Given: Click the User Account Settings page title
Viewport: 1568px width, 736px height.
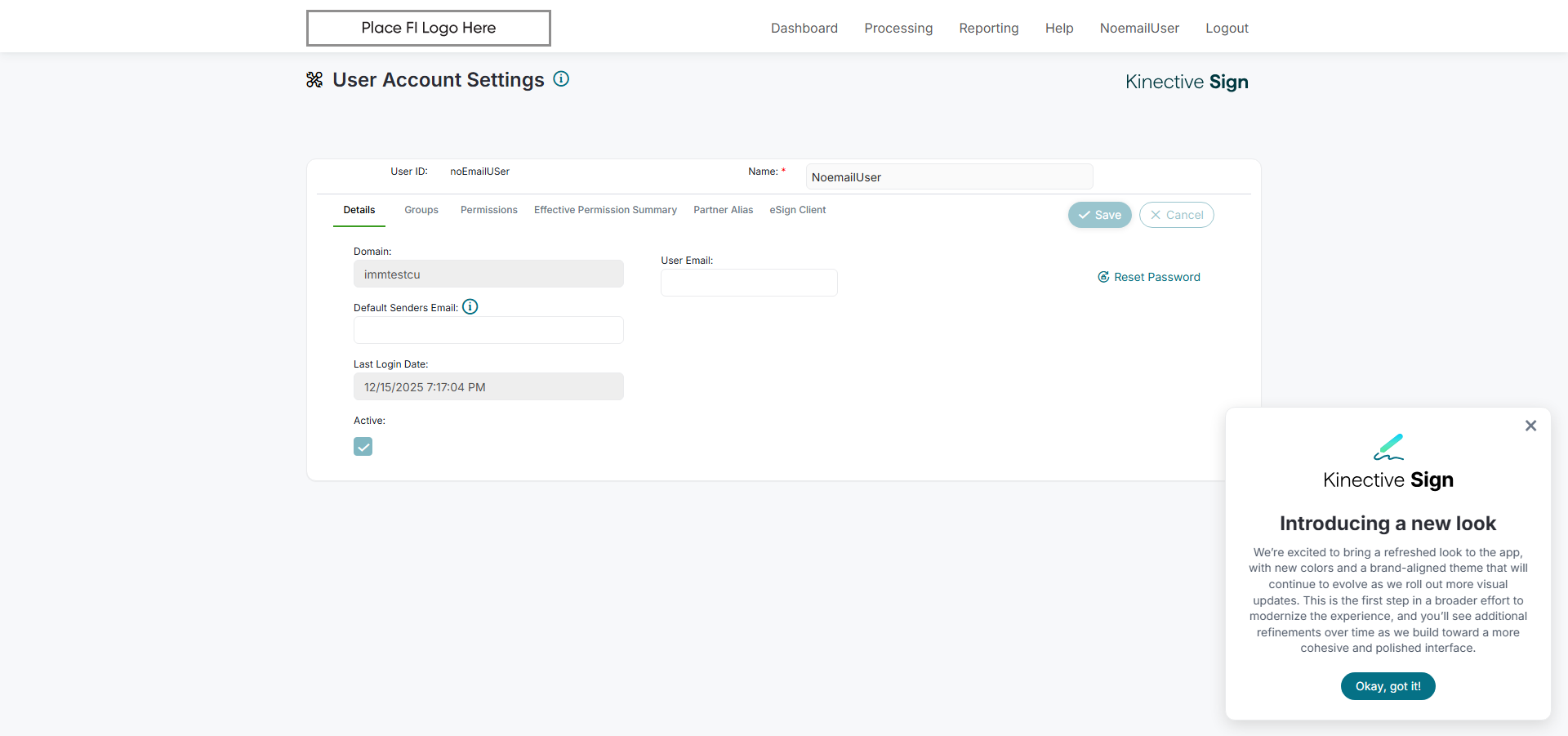Looking at the screenshot, I should click(439, 79).
